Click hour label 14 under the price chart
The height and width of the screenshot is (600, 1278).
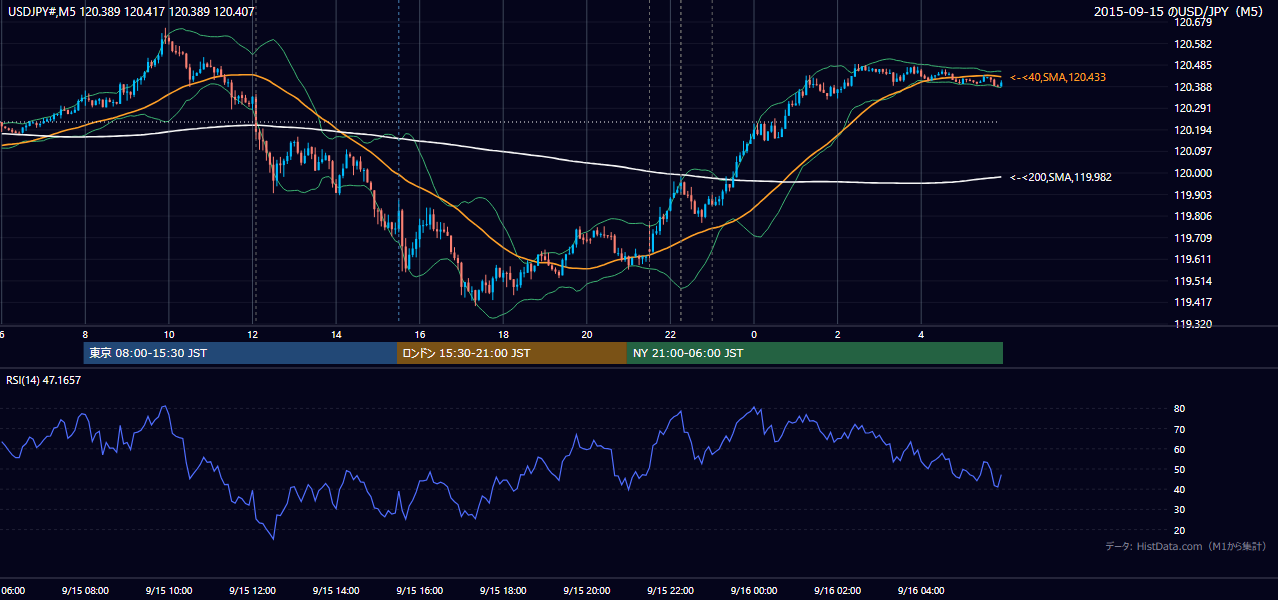pos(336,334)
